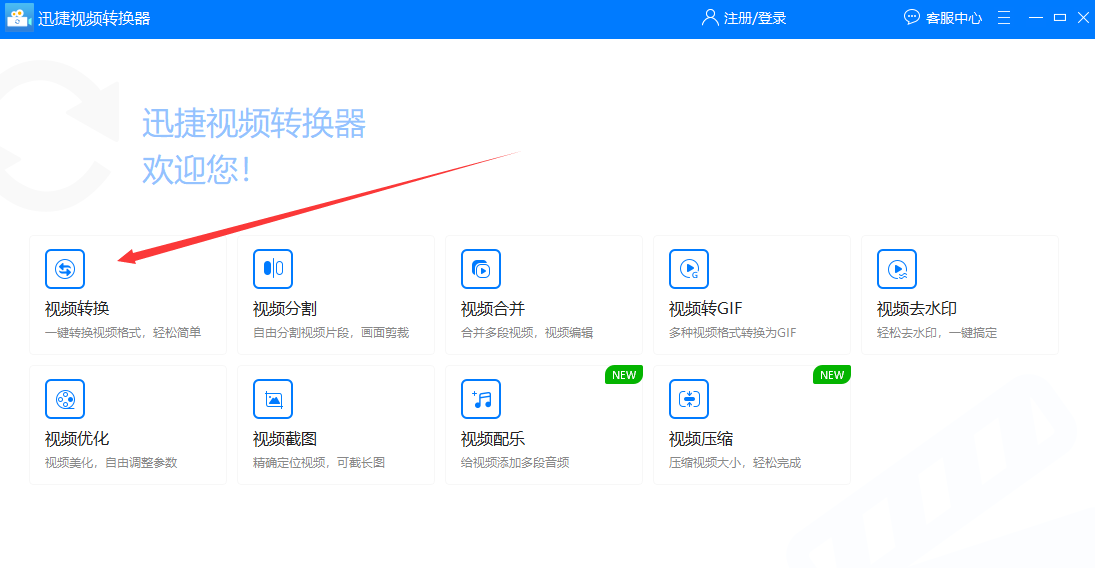The height and width of the screenshot is (568, 1095).
Task: Click description 一键转换视频格式，轻松简单
Action: click(123, 333)
